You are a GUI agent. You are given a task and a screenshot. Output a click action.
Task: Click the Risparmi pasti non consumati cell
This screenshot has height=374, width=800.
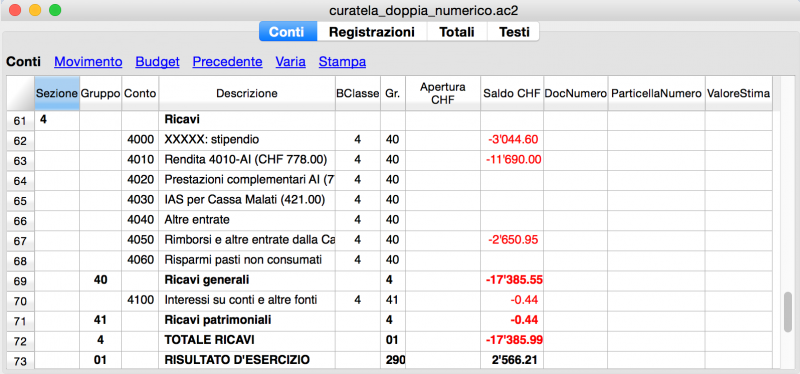(x=247, y=260)
